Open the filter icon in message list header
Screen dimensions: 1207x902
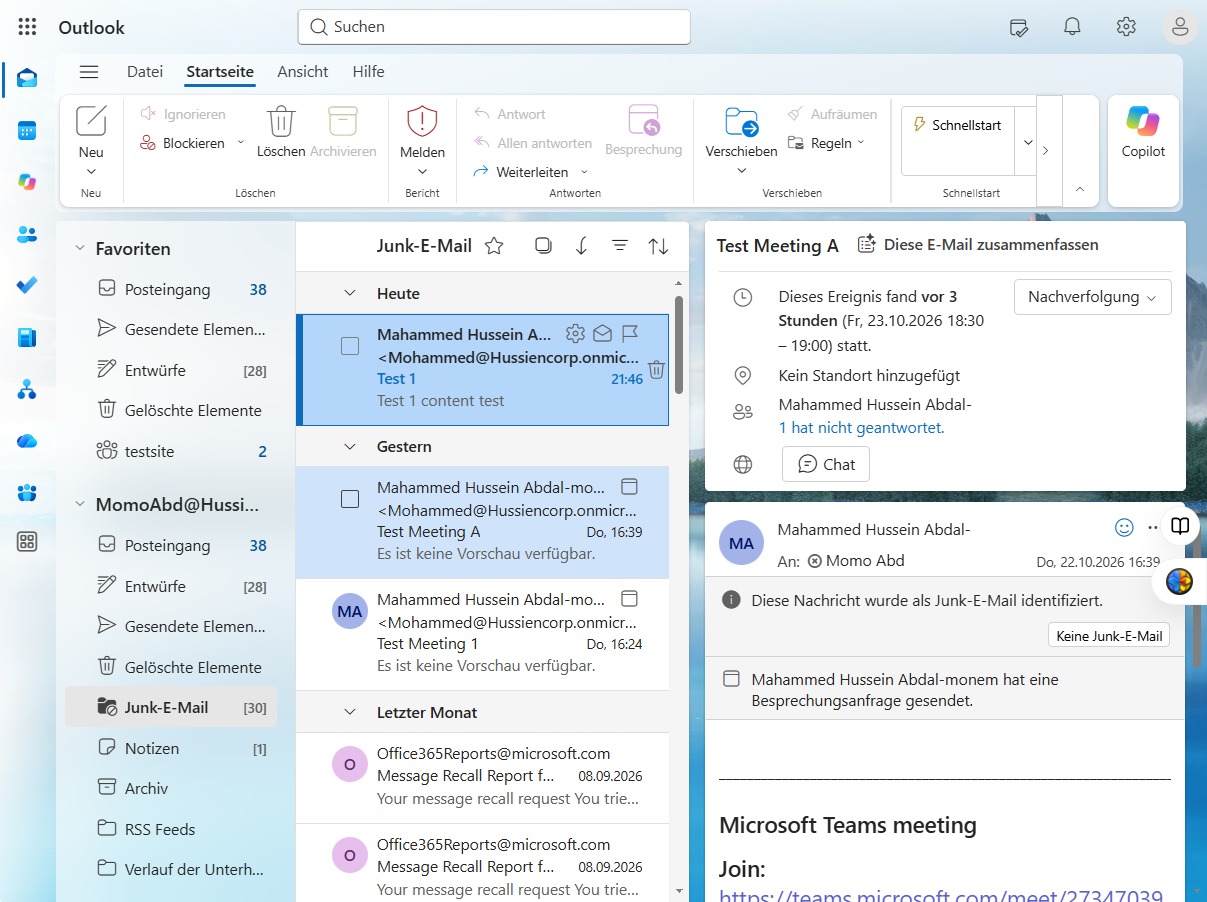(x=620, y=246)
